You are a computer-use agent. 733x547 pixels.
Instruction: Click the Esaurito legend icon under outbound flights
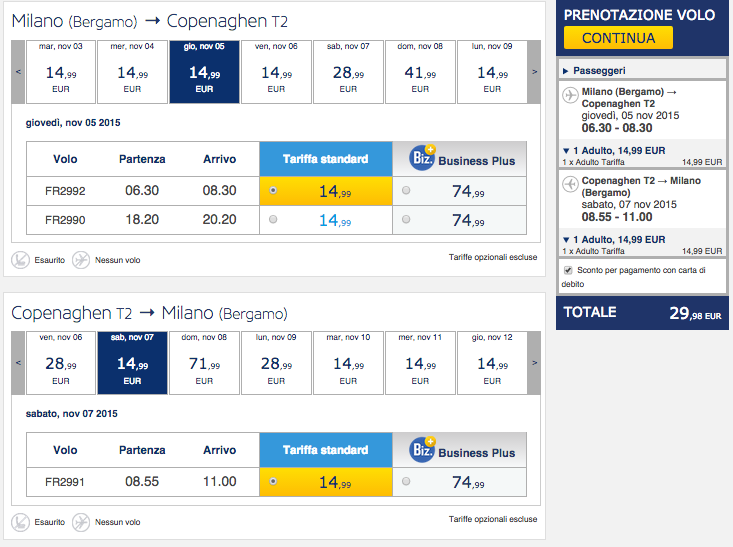click(x=21, y=260)
